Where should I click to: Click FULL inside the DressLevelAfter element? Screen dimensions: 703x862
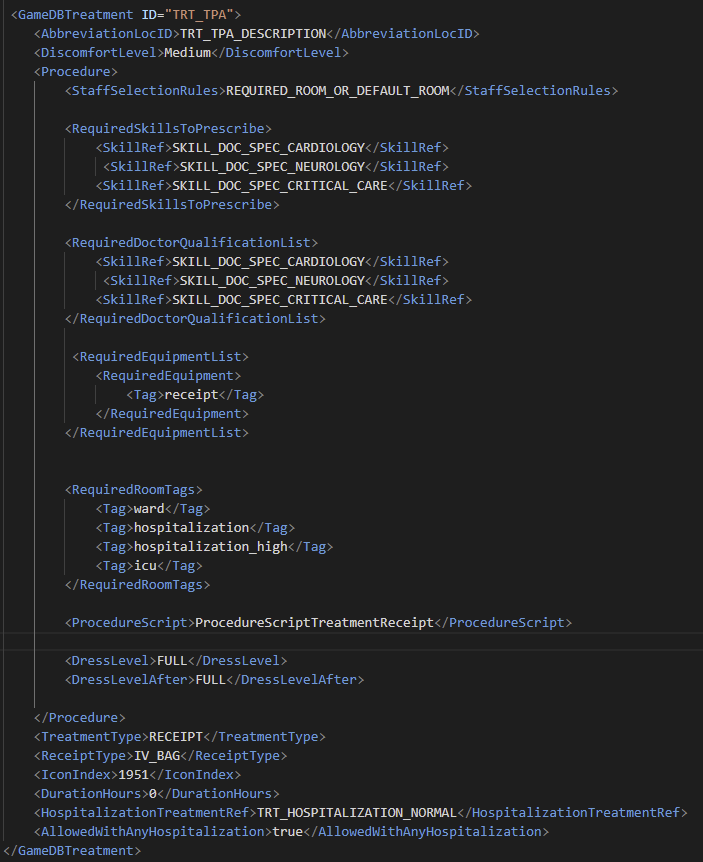click(x=211, y=679)
